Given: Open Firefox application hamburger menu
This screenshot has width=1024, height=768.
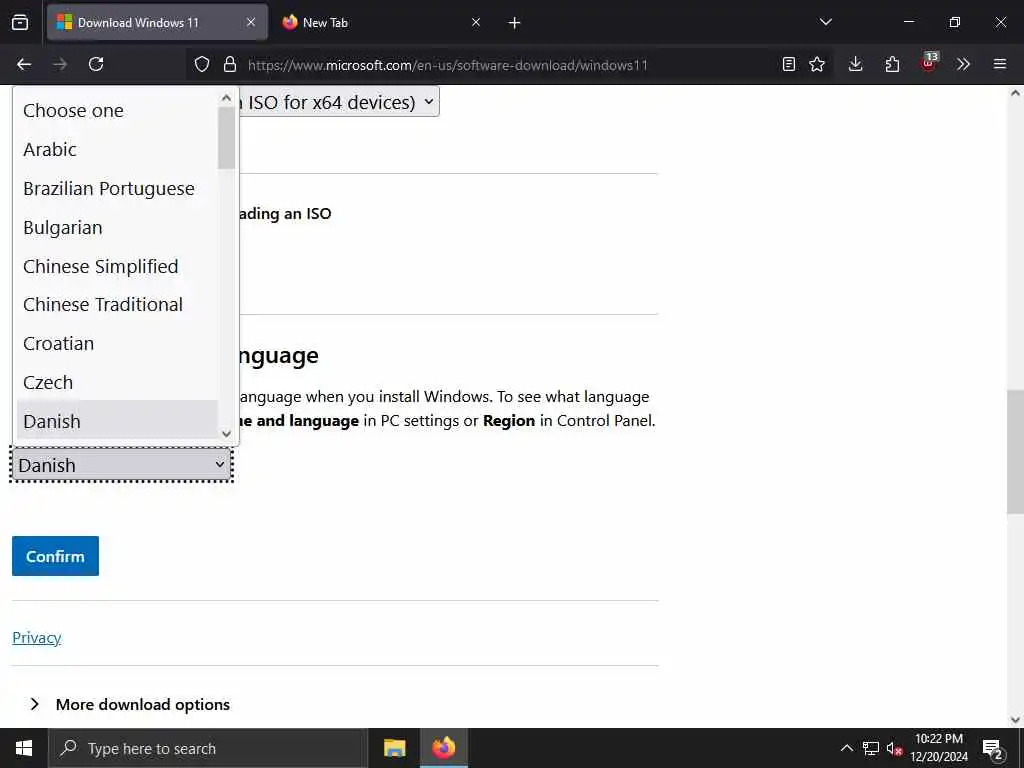Looking at the screenshot, I should pyautogui.click(x=1000, y=64).
